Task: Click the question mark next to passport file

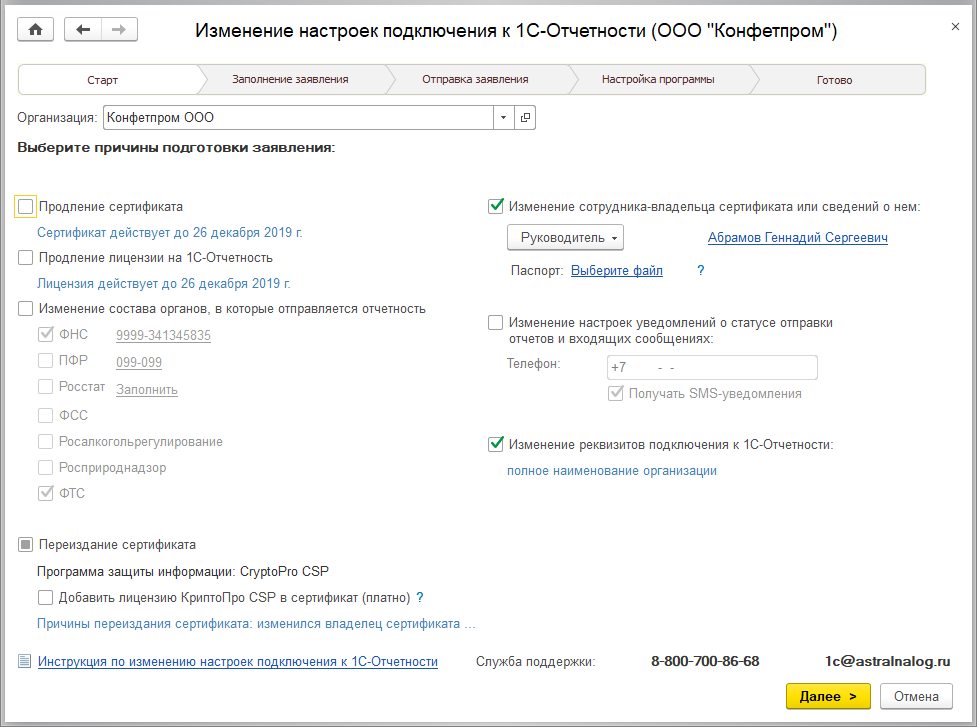Action: pos(700,270)
